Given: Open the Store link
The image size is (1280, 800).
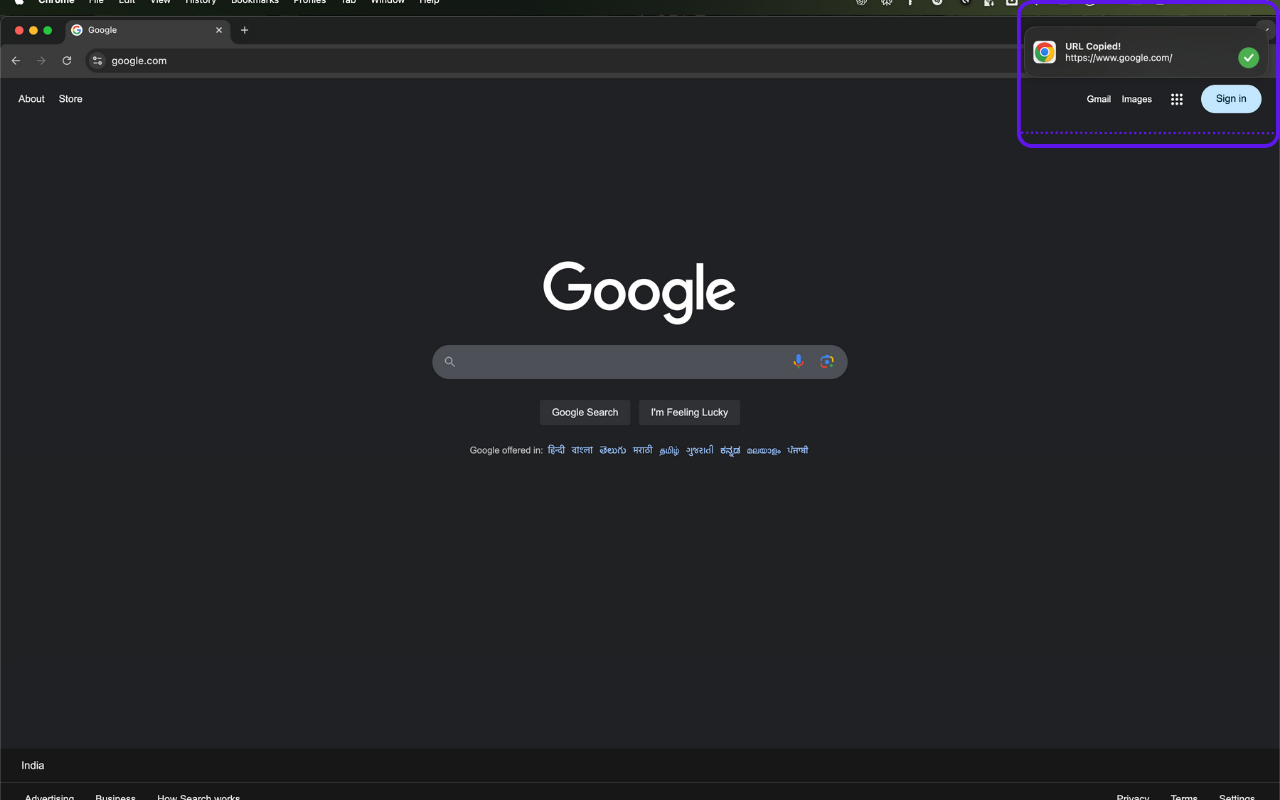Looking at the screenshot, I should pyautogui.click(x=71, y=99).
